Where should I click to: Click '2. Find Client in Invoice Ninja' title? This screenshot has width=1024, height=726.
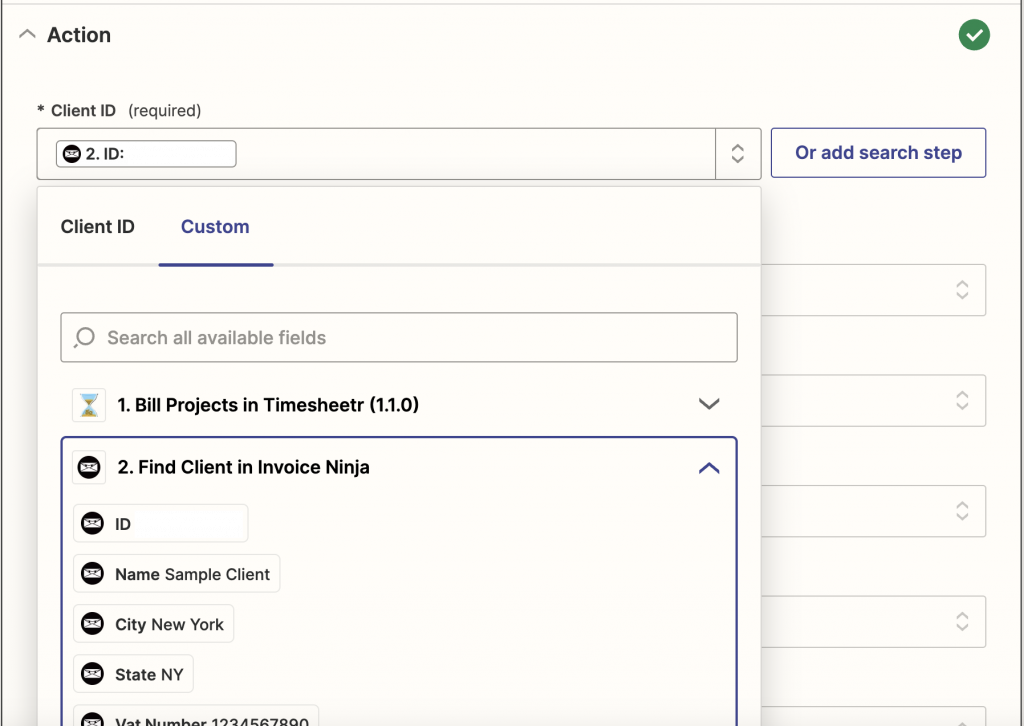(x=244, y=467)
